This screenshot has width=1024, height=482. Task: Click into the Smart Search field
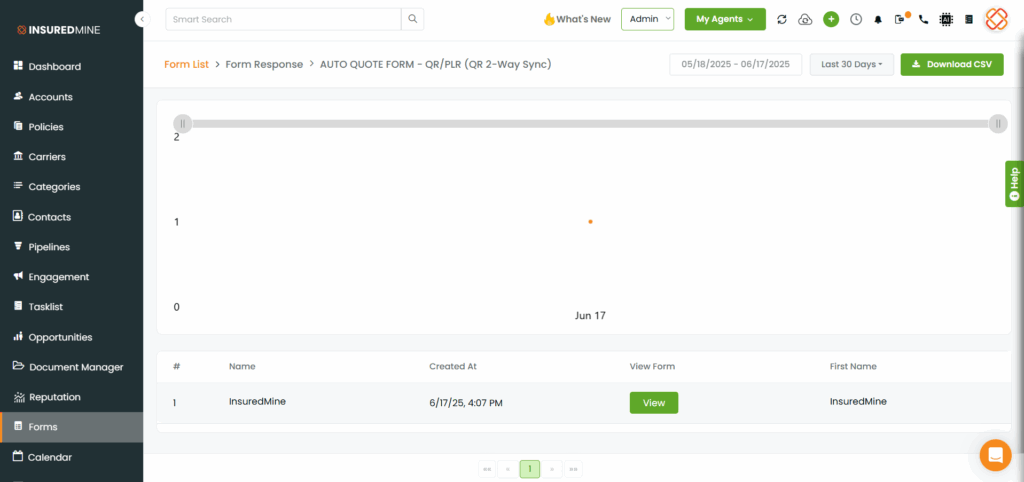[283, 19]
